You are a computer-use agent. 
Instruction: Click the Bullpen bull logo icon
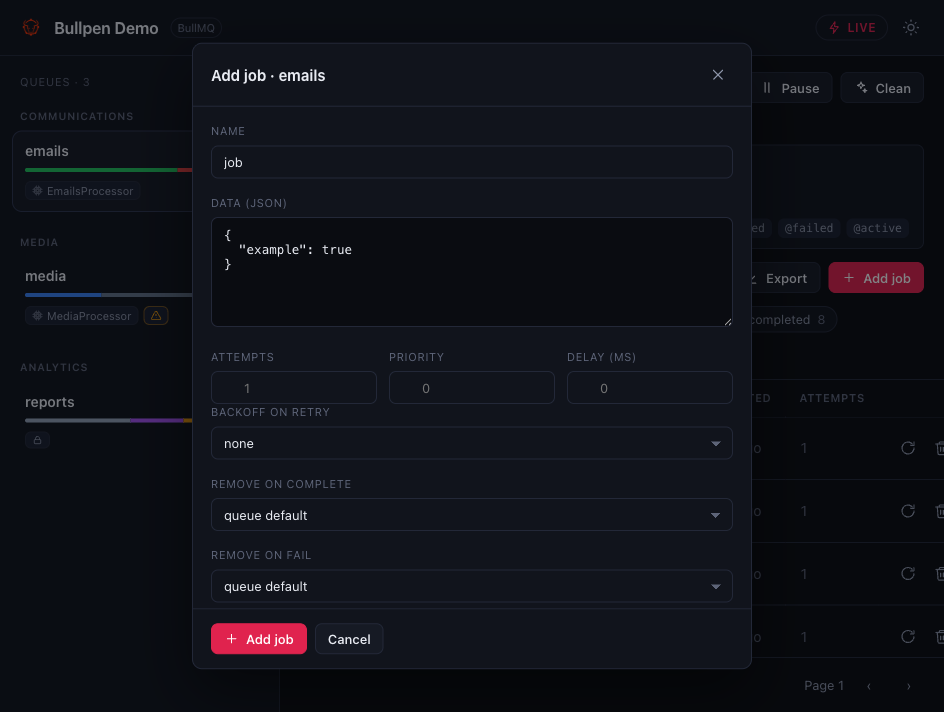[x=31, y=28]
